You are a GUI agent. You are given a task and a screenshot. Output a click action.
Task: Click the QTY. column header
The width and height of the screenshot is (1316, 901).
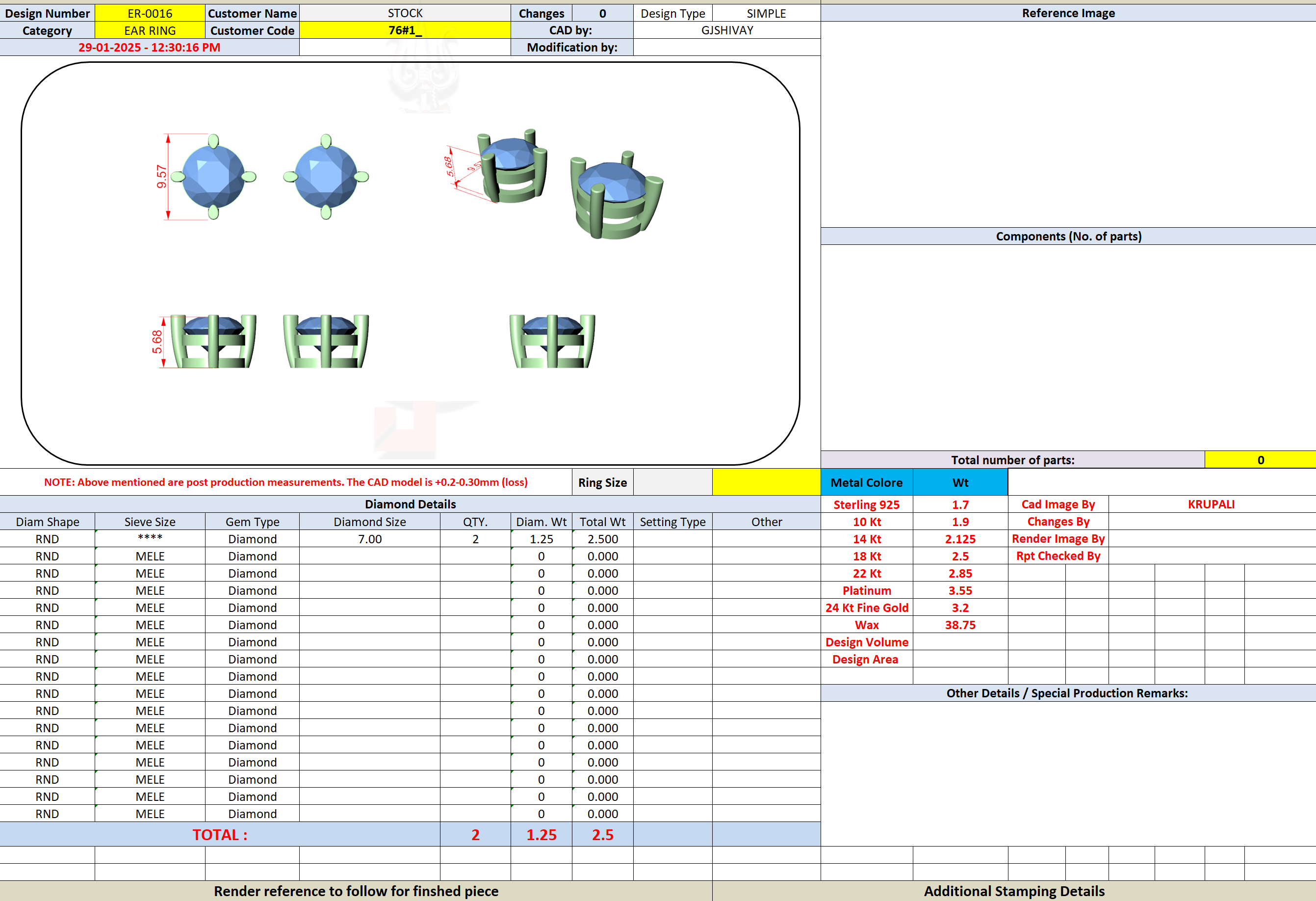(x=475, y=521)
